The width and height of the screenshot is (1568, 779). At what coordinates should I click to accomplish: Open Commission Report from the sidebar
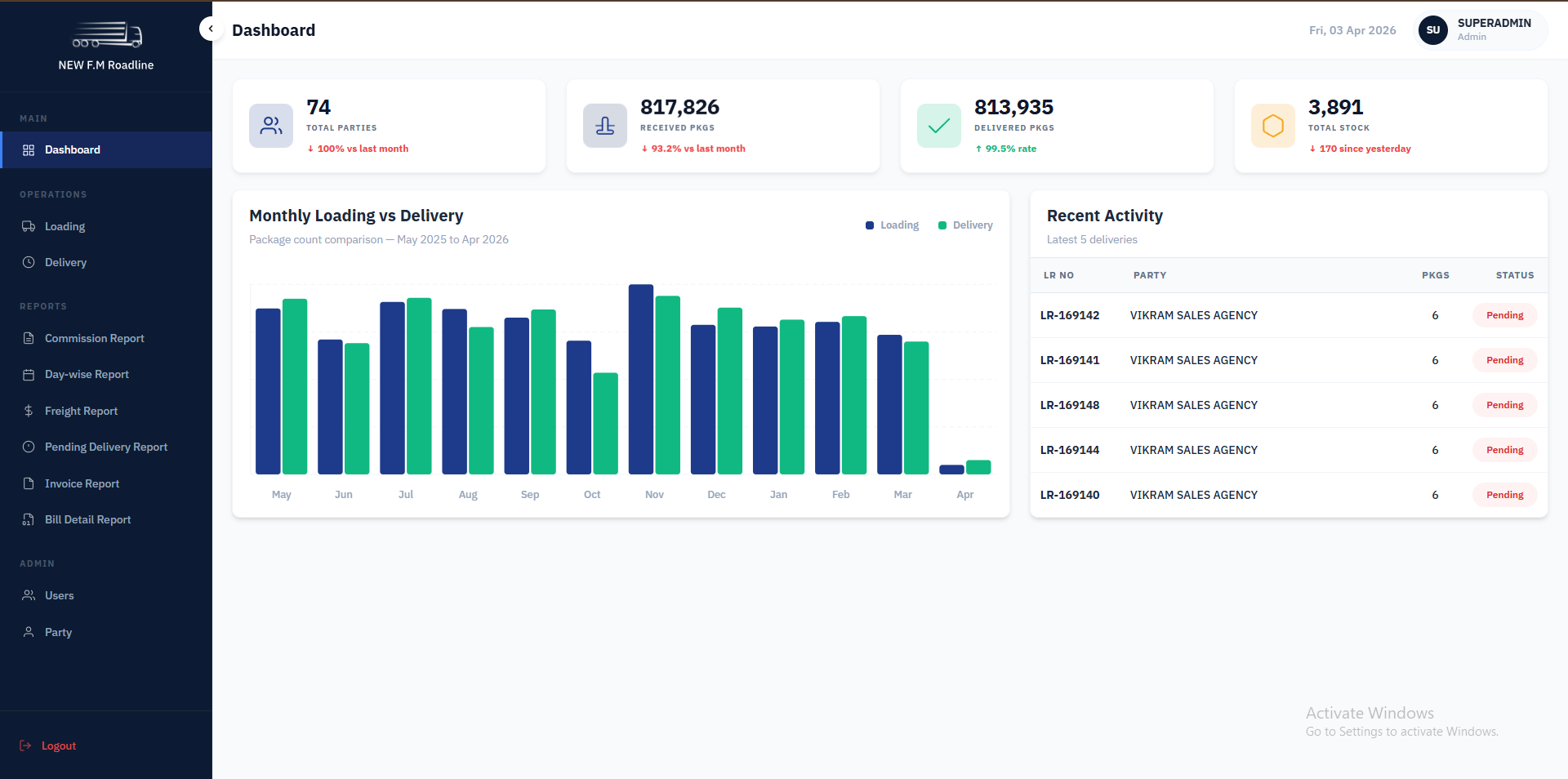94,338
